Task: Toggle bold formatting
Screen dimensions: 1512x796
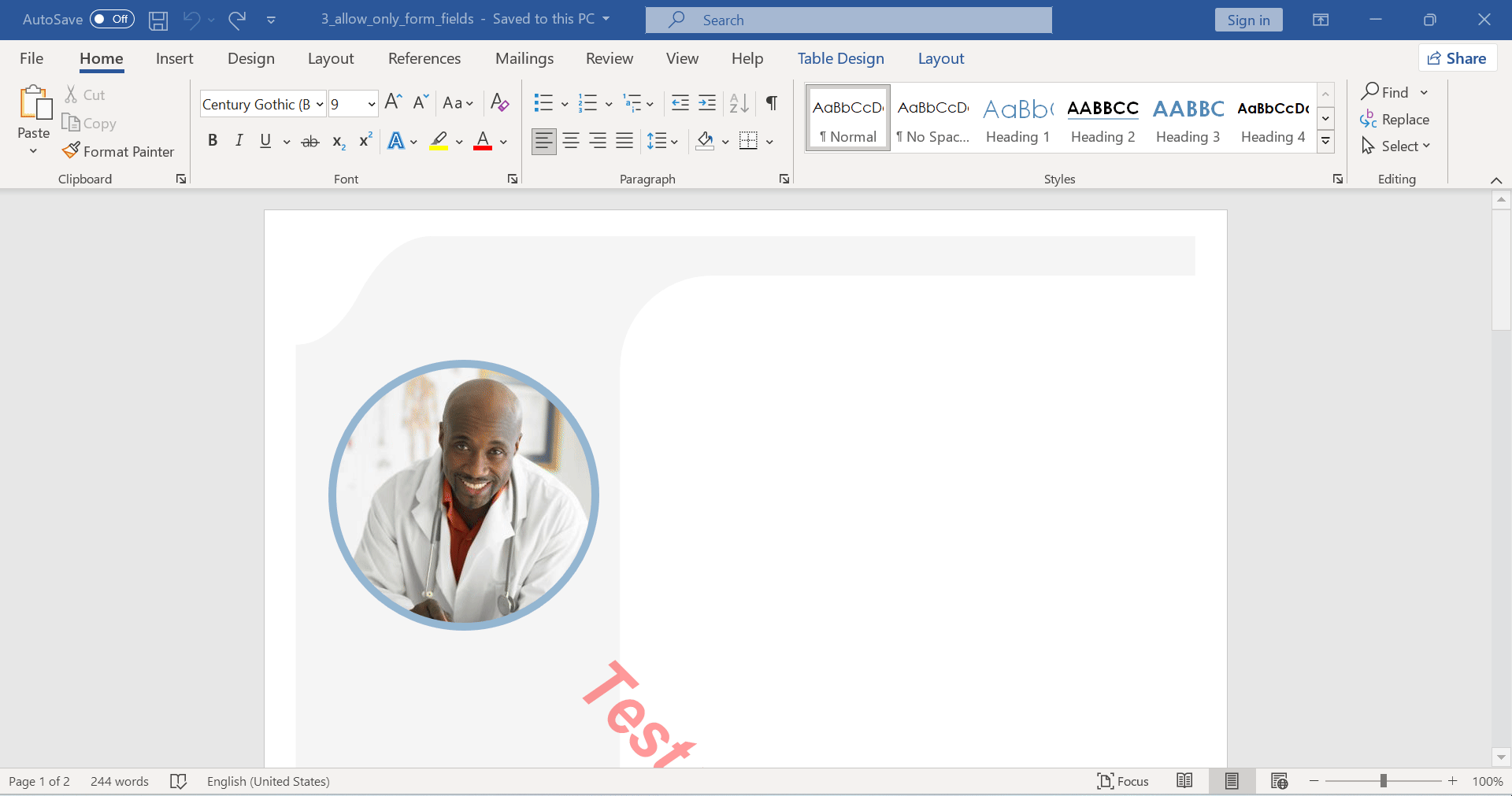Action: click(213, 140)
